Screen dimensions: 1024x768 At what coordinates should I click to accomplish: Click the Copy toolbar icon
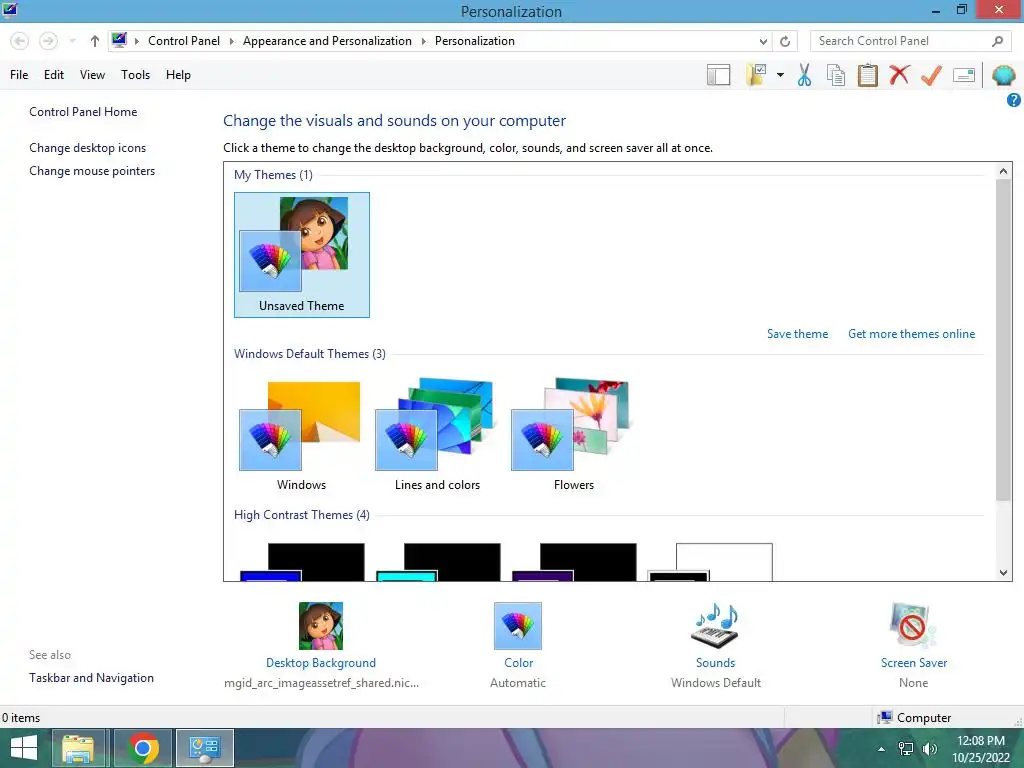pyautogui.click(x=836, y=75)
